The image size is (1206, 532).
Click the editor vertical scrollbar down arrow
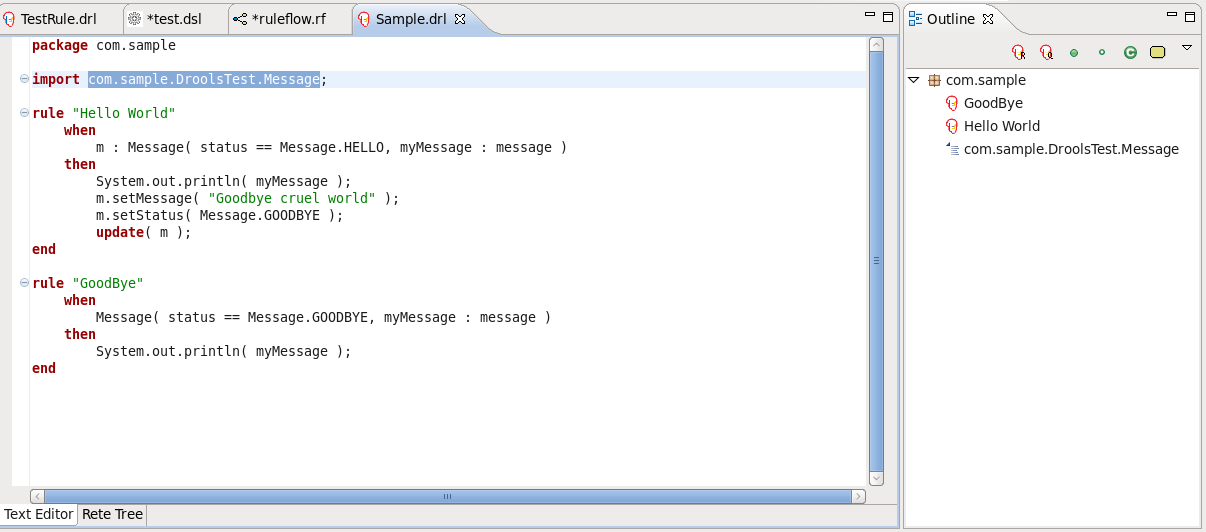click(876, 479)
